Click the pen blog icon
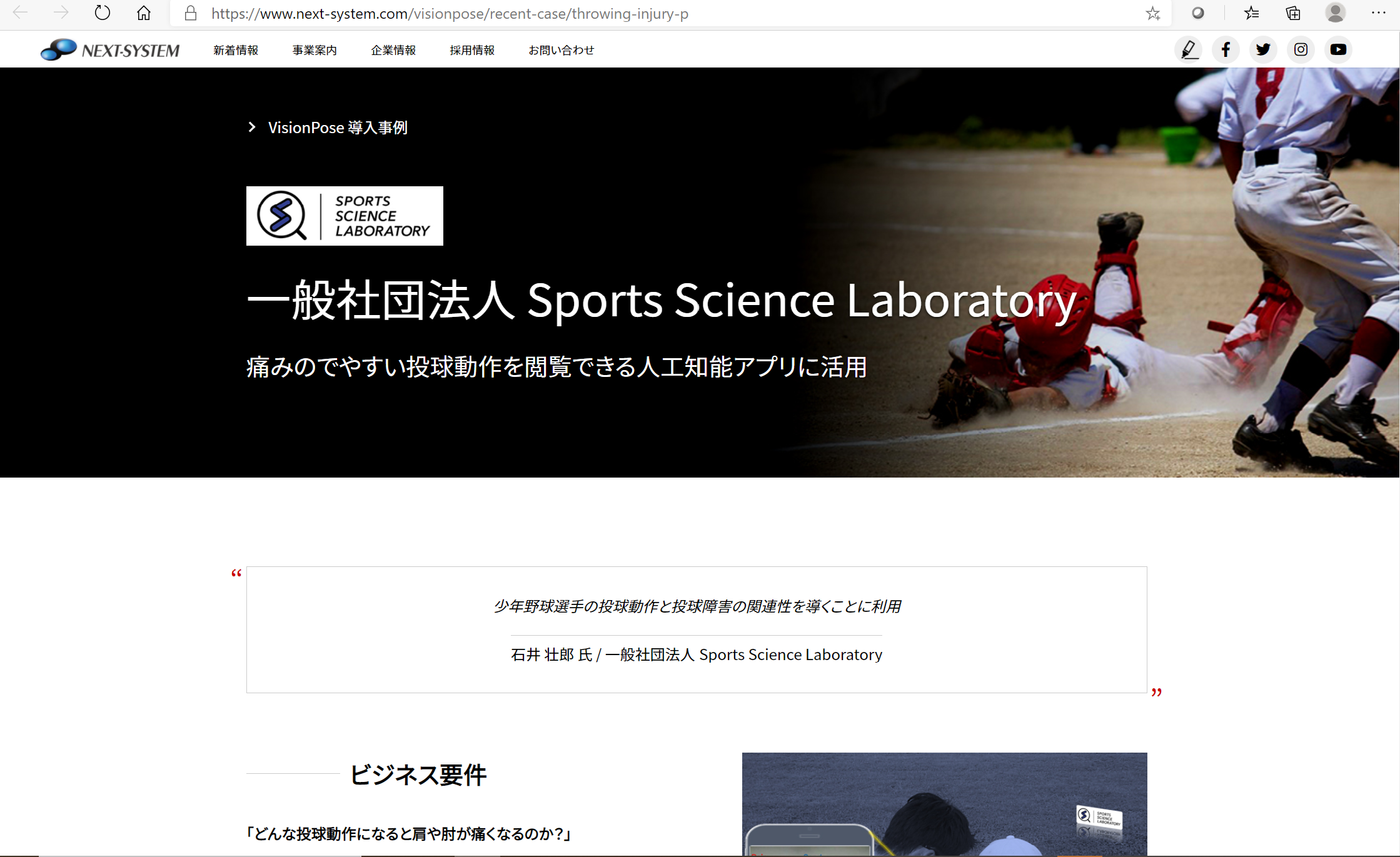Viewport: 1400px width, 857px height. click(x=1188, y=49)
